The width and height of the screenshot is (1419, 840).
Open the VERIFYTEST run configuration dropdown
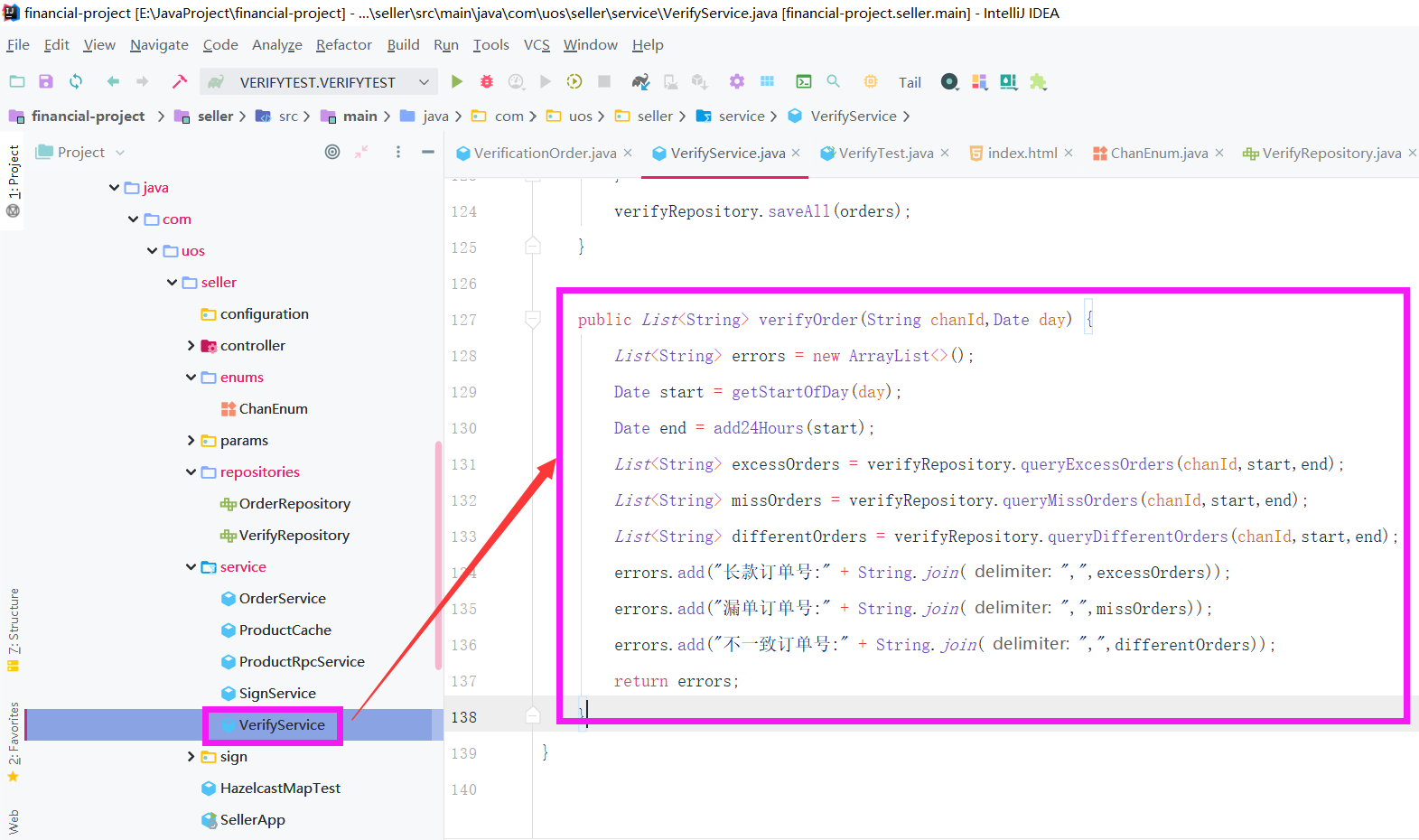(424, 82)
